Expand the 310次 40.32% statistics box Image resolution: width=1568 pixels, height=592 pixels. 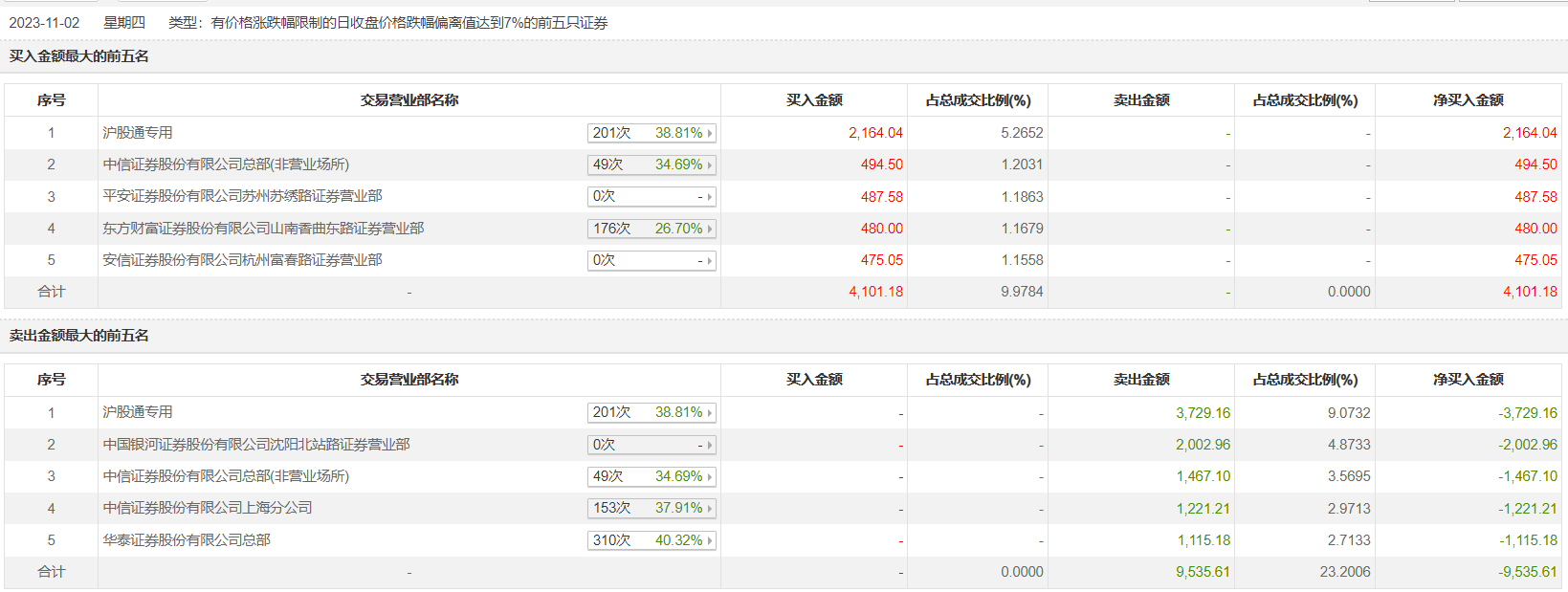click(651, 540)
